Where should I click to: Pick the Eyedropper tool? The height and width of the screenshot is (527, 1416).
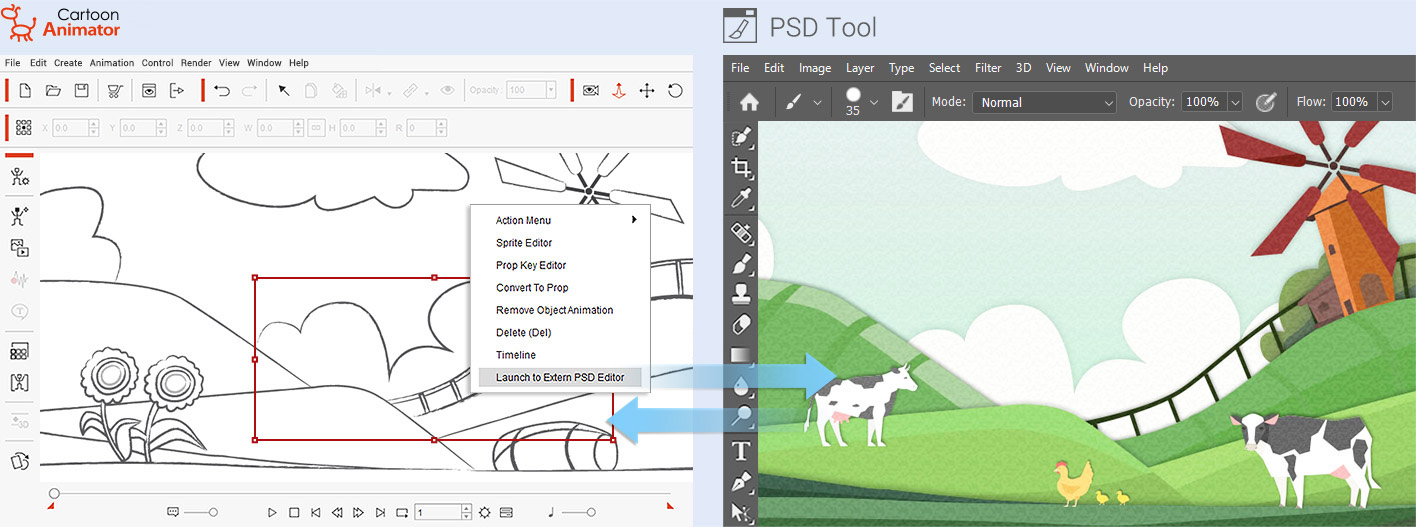coord(741,198)
